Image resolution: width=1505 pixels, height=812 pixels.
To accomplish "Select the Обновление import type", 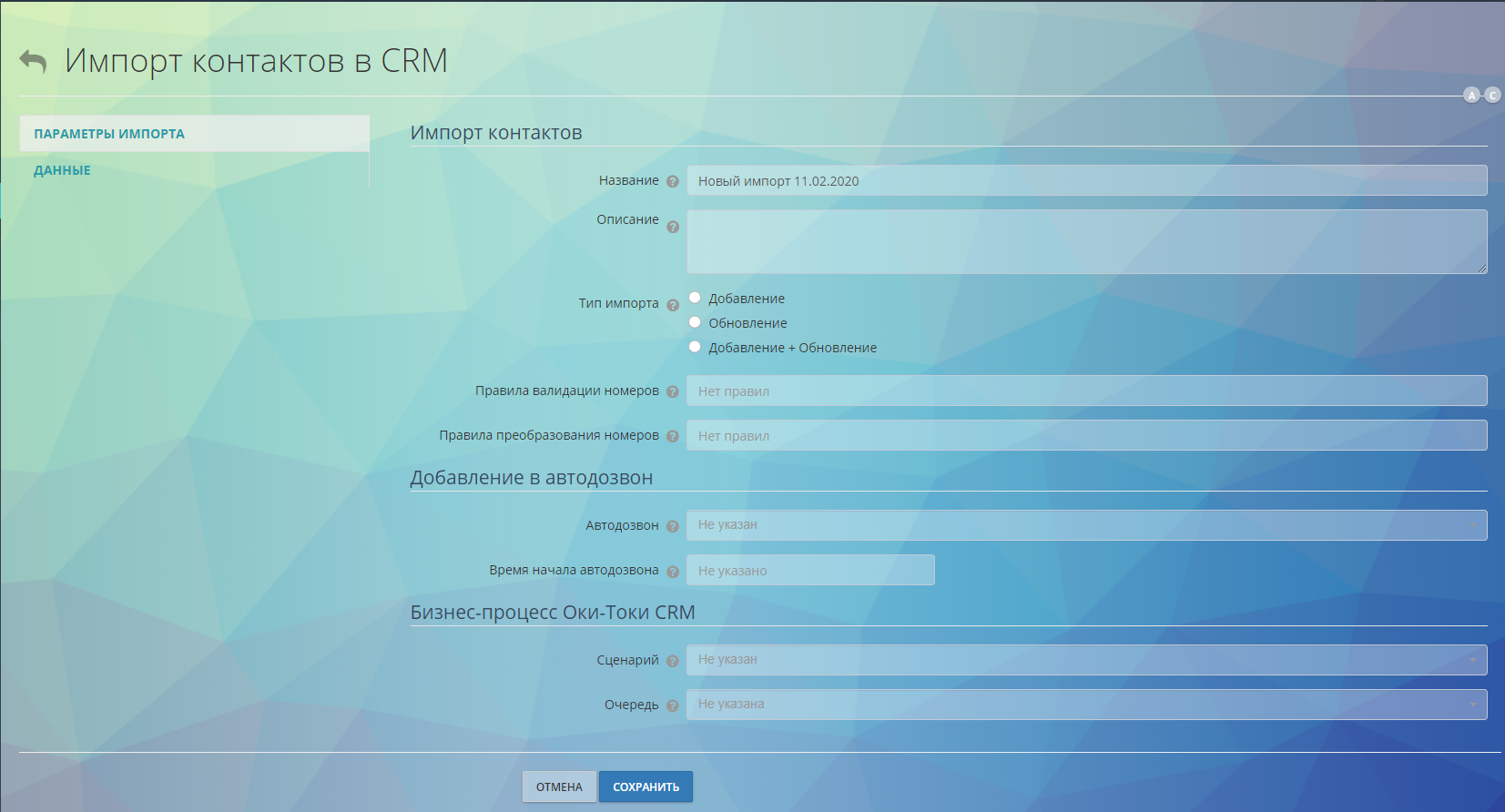I will 695,322.
